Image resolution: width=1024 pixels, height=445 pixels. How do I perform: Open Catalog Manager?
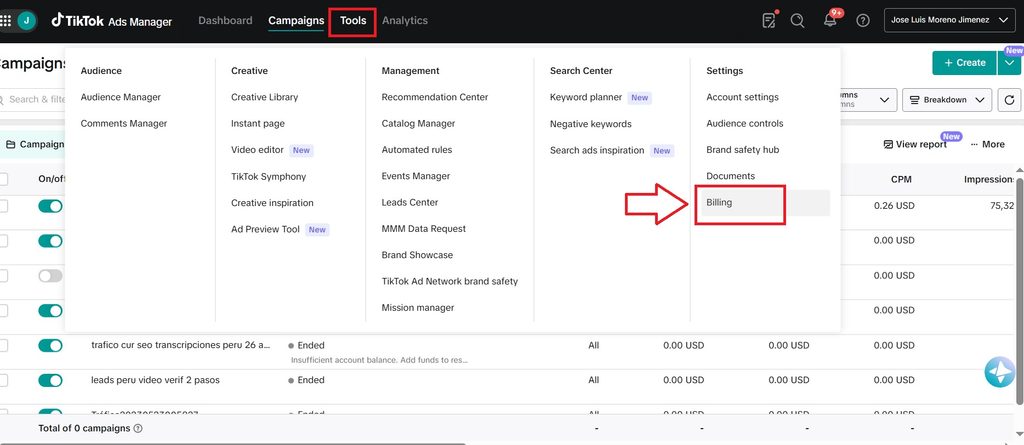(419, 124)
